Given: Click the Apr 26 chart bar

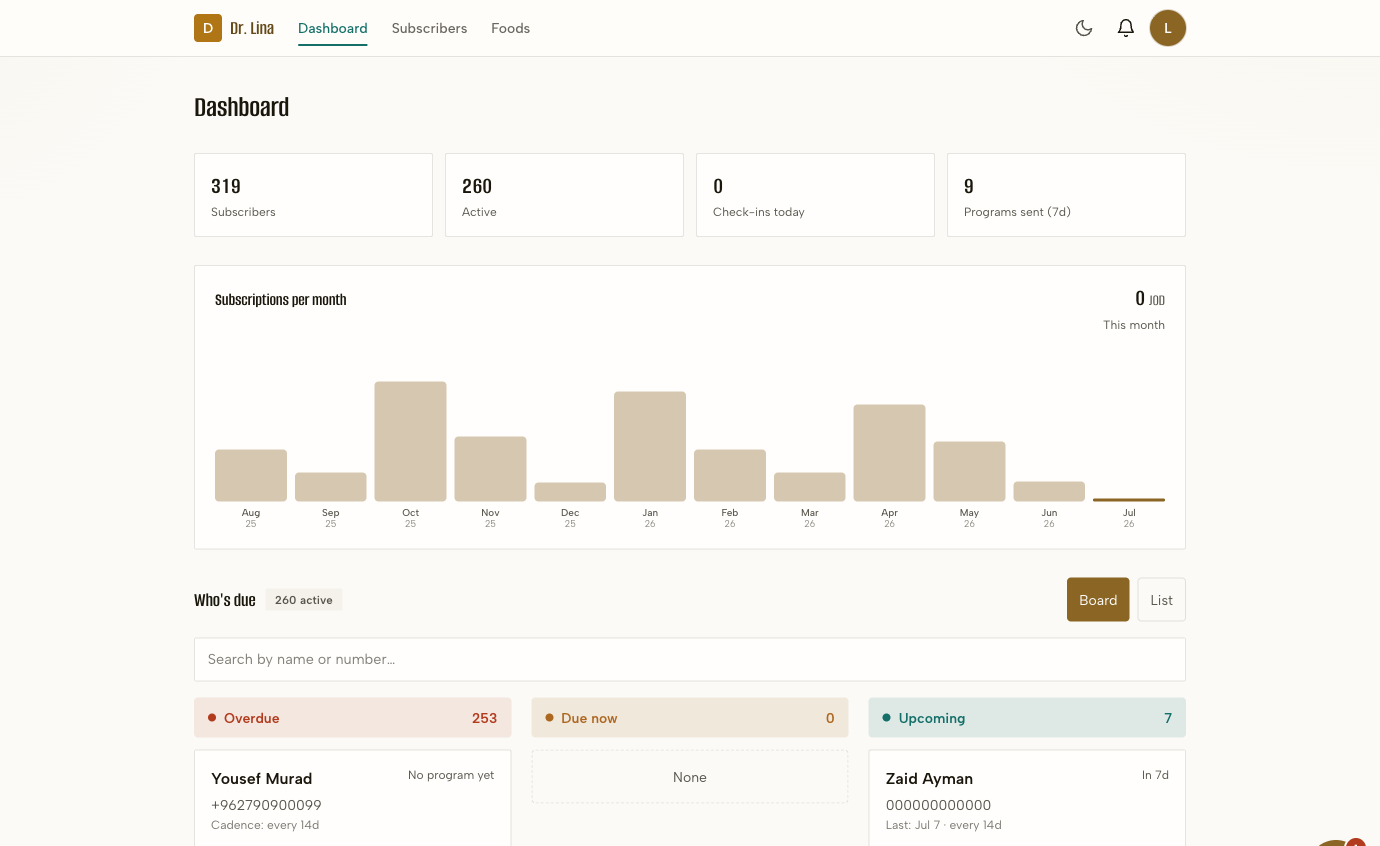Looking at the screenshot, I should click(889, 453).
